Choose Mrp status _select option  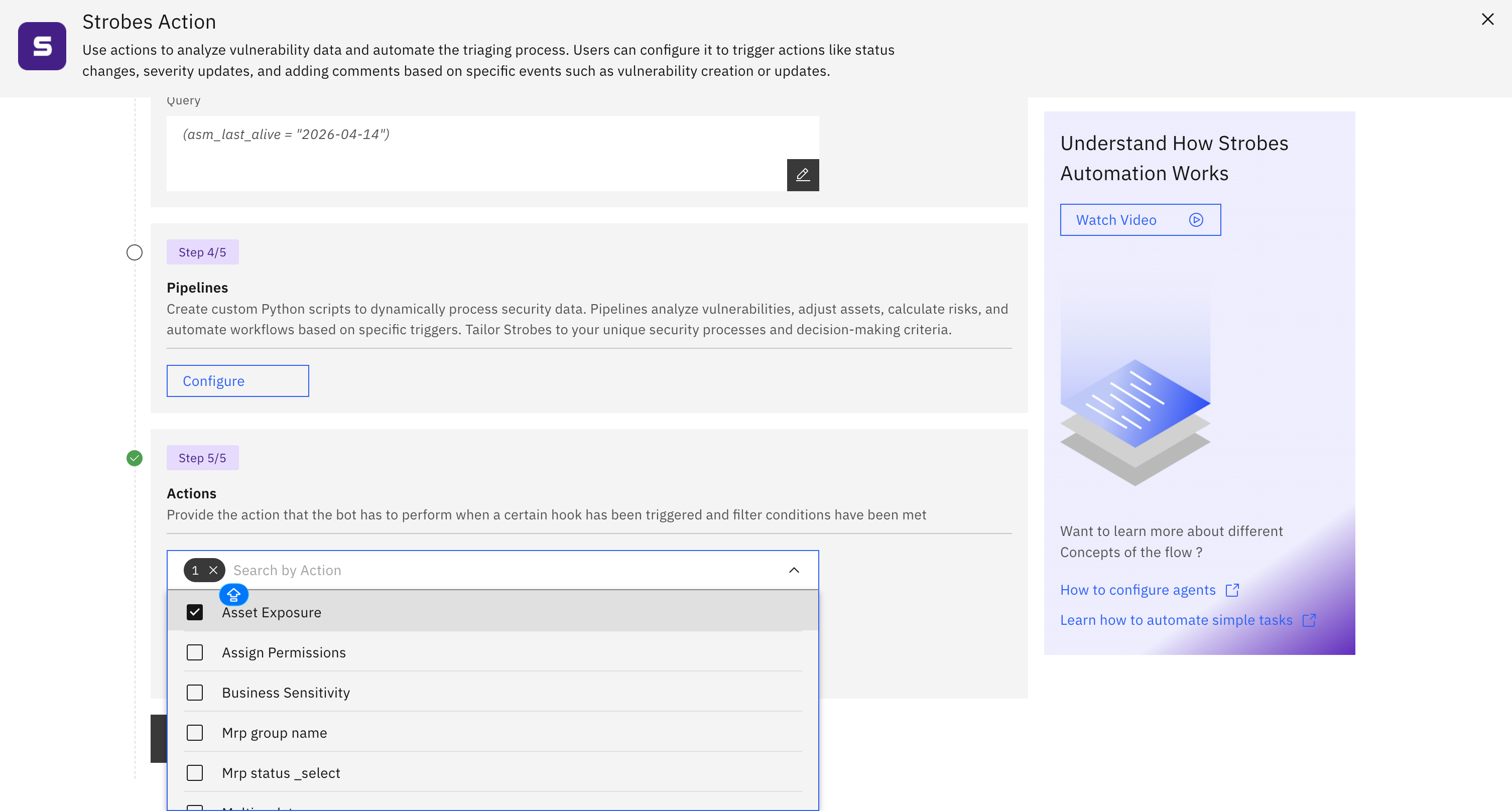pos(281,773)
